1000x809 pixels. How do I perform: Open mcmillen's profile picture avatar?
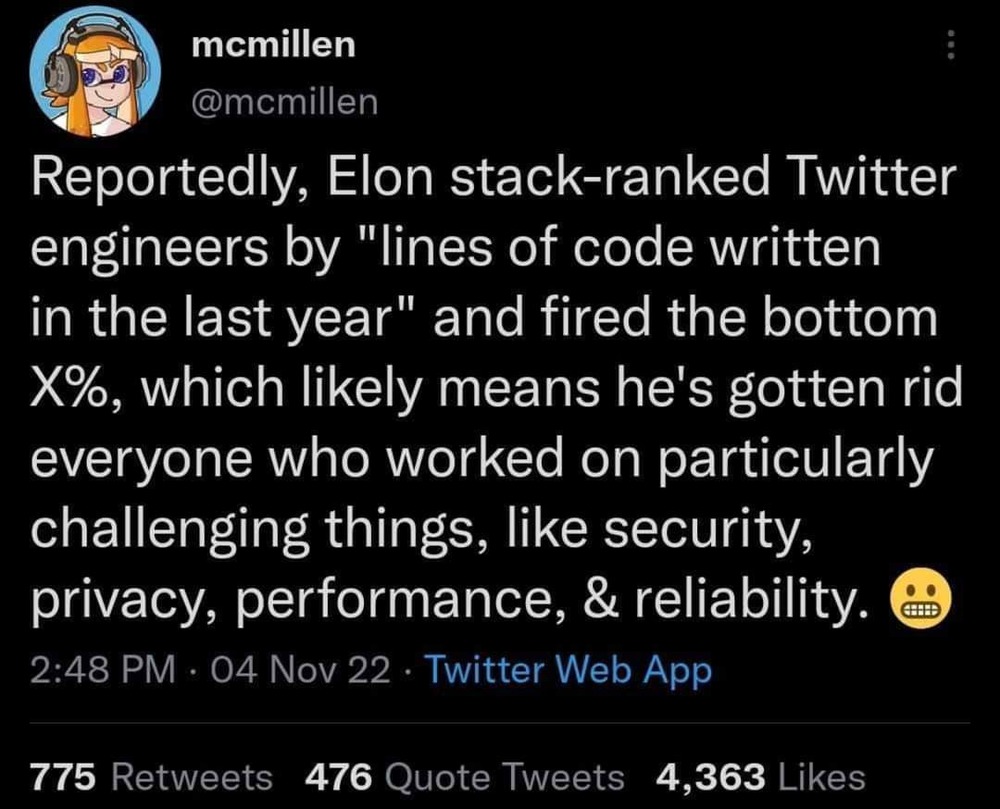tap(97, 77)
